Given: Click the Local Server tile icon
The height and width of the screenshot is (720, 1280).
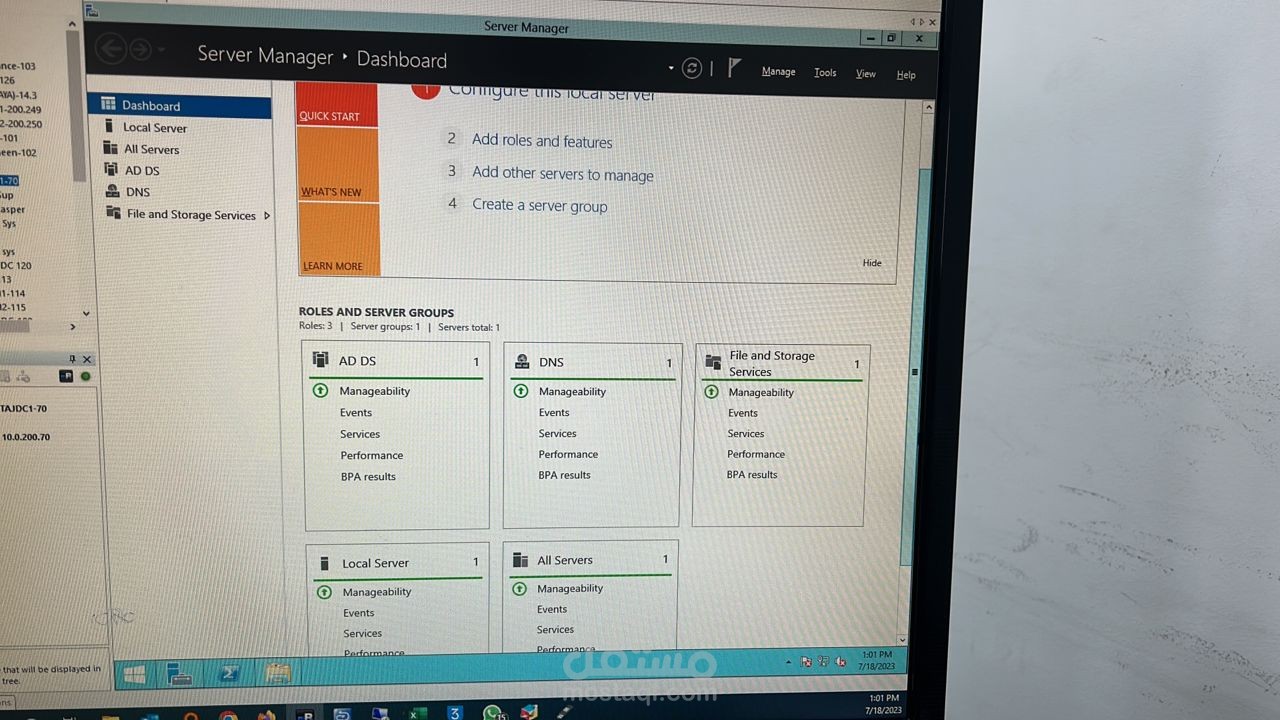Looking at the screenshot, I should pos(325,563).
